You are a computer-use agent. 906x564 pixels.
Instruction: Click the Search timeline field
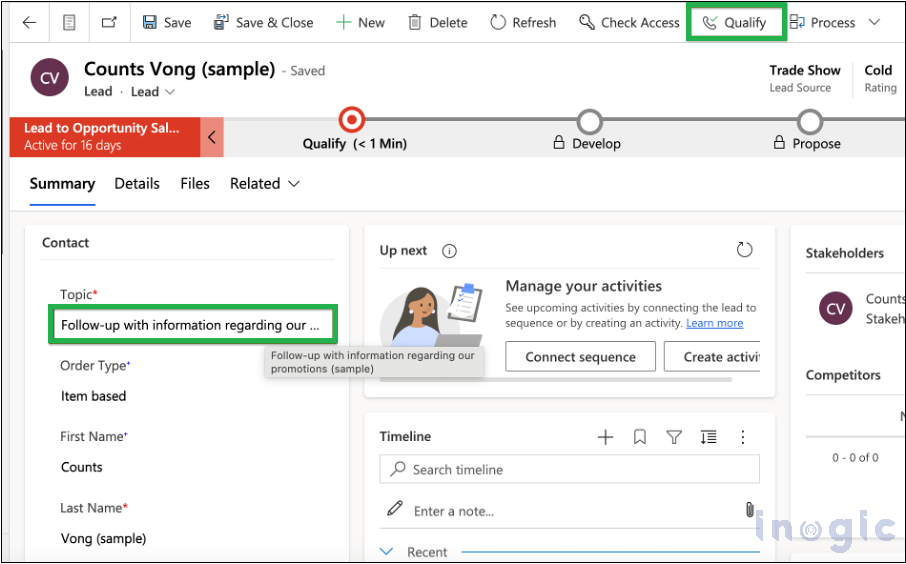pyautogui.click(x=570, y=469)
